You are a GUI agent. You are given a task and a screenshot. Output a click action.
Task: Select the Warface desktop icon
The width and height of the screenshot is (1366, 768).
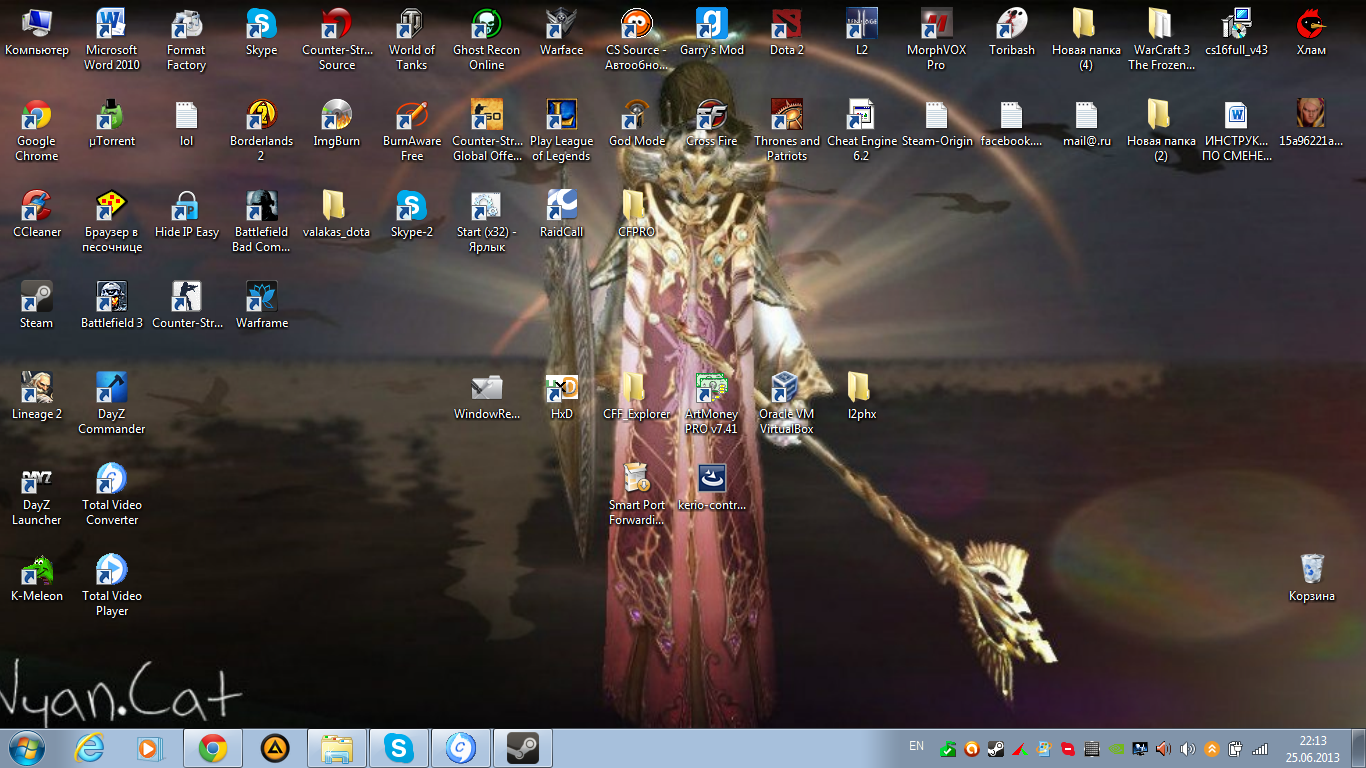[x=562, y=31]
